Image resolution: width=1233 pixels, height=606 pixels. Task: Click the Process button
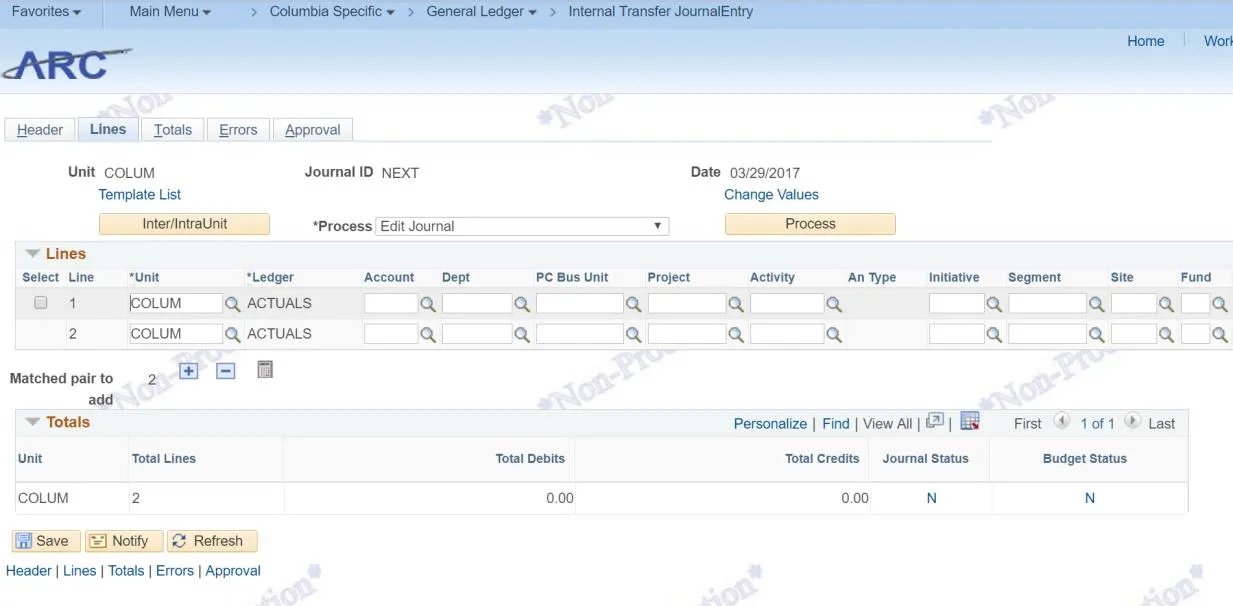[x=810, y=224]
